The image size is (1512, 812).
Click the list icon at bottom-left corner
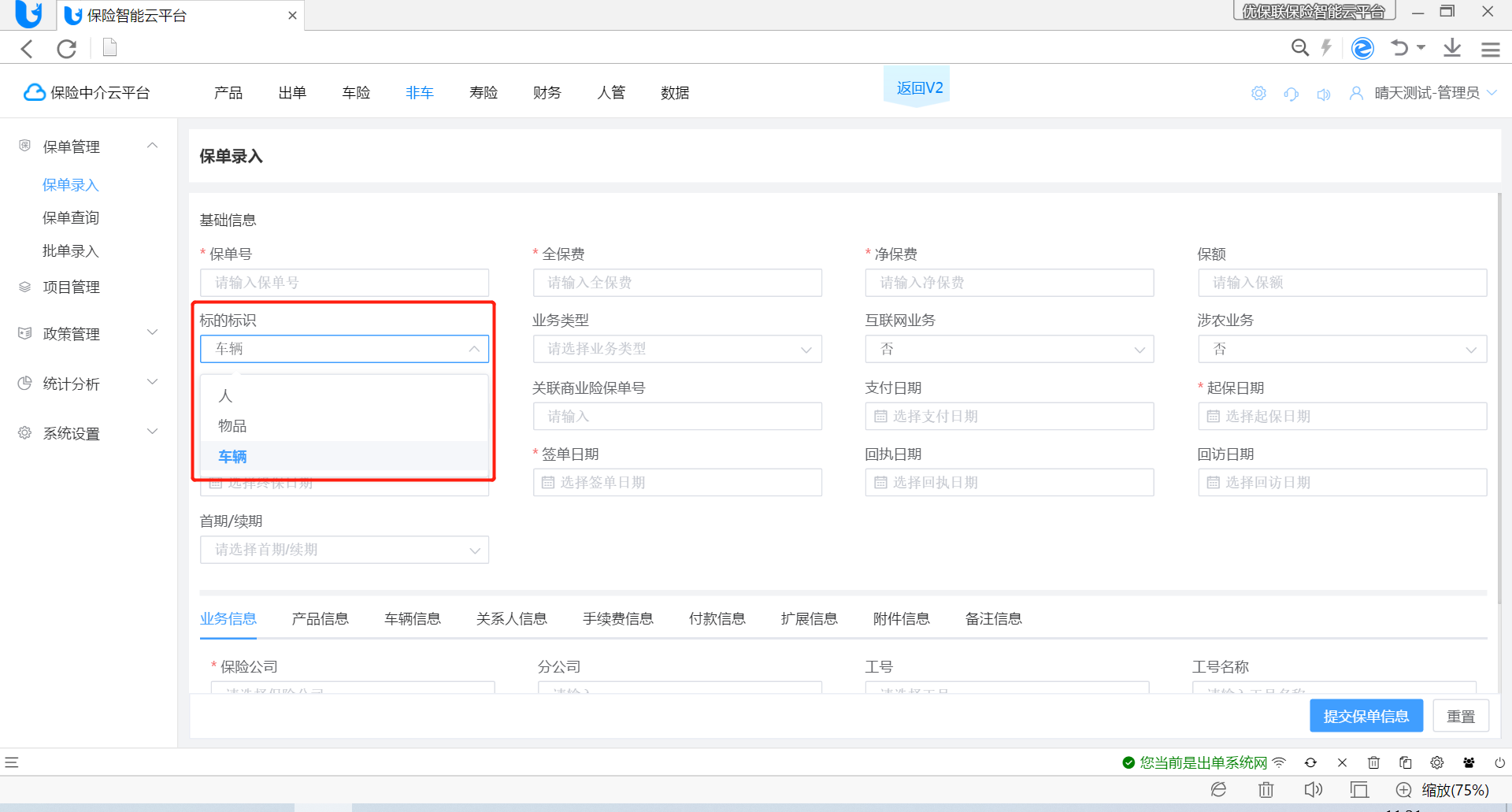(x=11, y=762)
